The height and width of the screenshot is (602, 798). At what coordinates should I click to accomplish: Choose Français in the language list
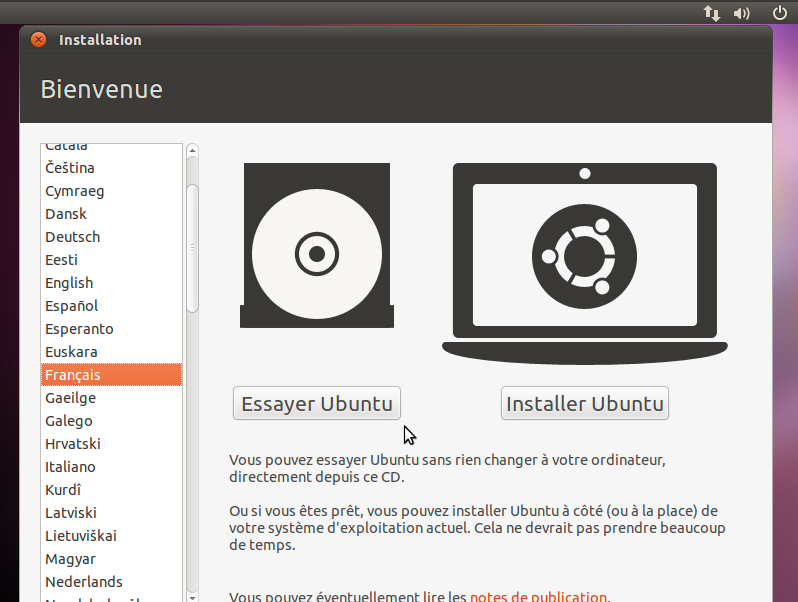click(72, 375)
